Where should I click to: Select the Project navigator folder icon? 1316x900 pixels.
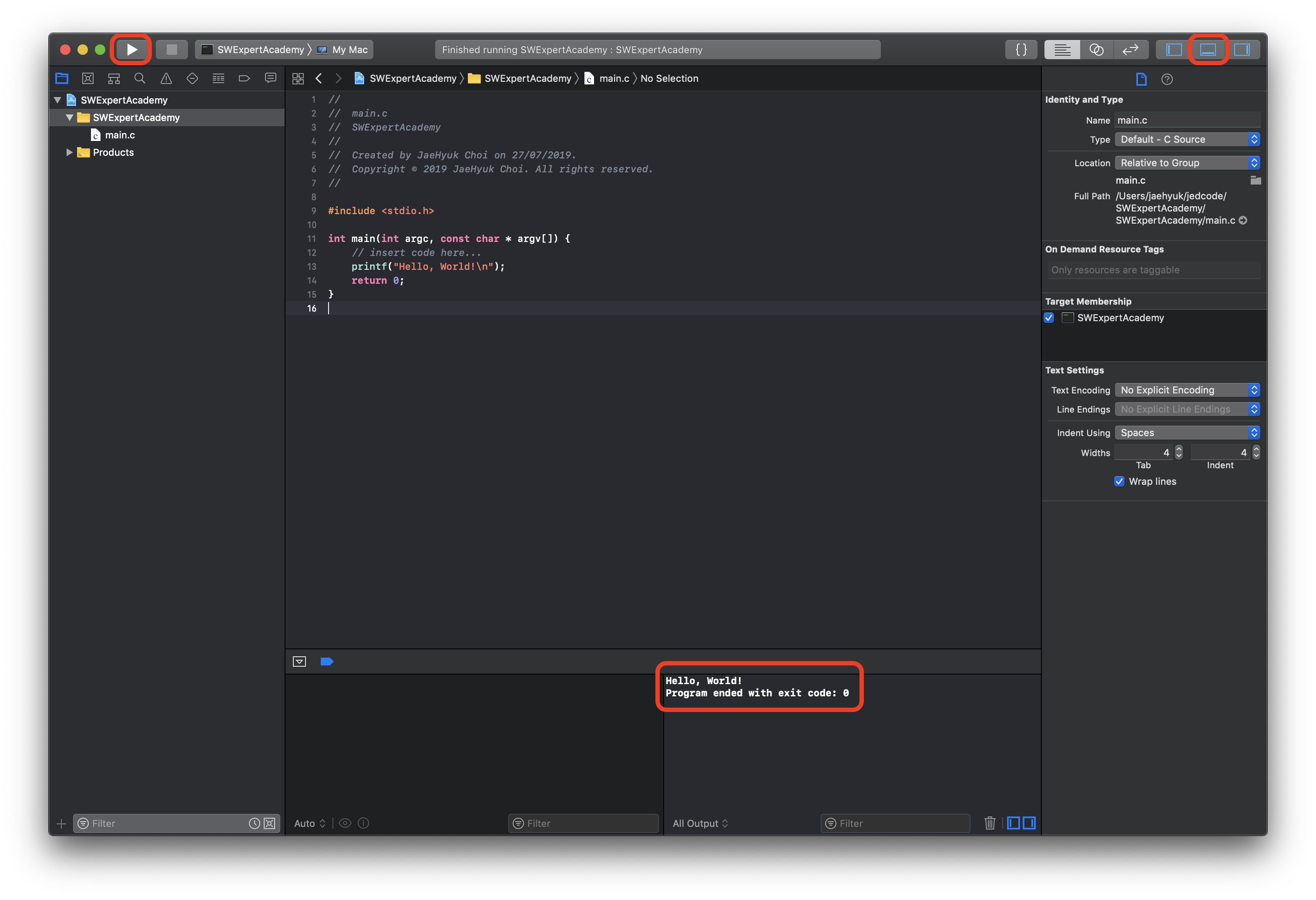click(62, 78)
